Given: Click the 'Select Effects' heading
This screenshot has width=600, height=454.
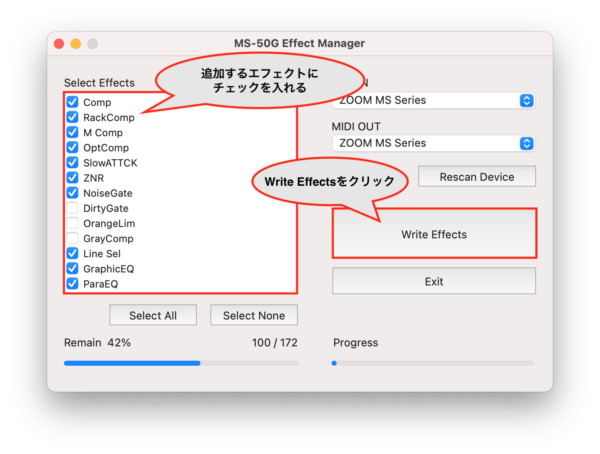Looking at the screenshot, I should click(99, 83).
